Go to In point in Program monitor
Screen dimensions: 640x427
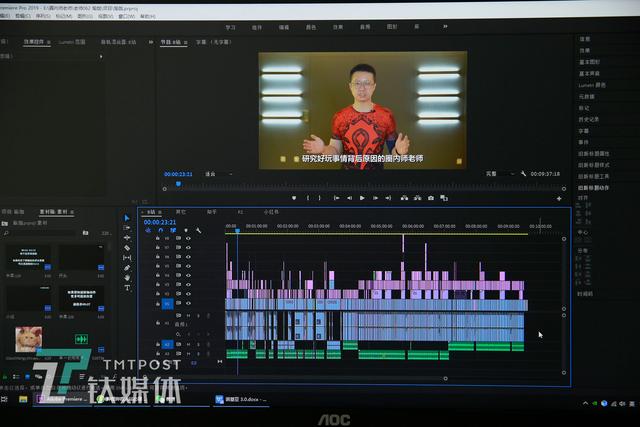coord(336,198)
